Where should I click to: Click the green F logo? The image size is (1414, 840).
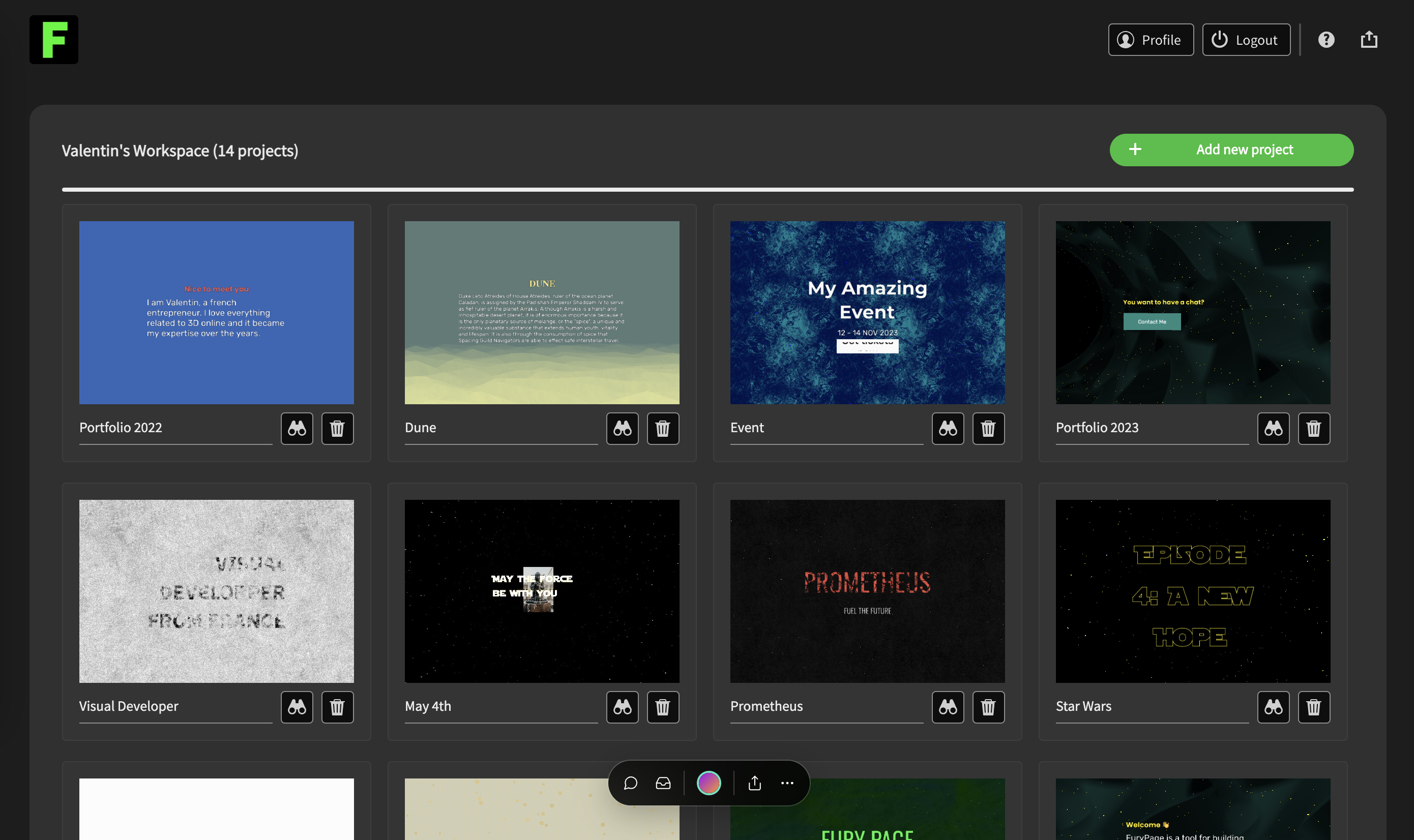(54, 40)
